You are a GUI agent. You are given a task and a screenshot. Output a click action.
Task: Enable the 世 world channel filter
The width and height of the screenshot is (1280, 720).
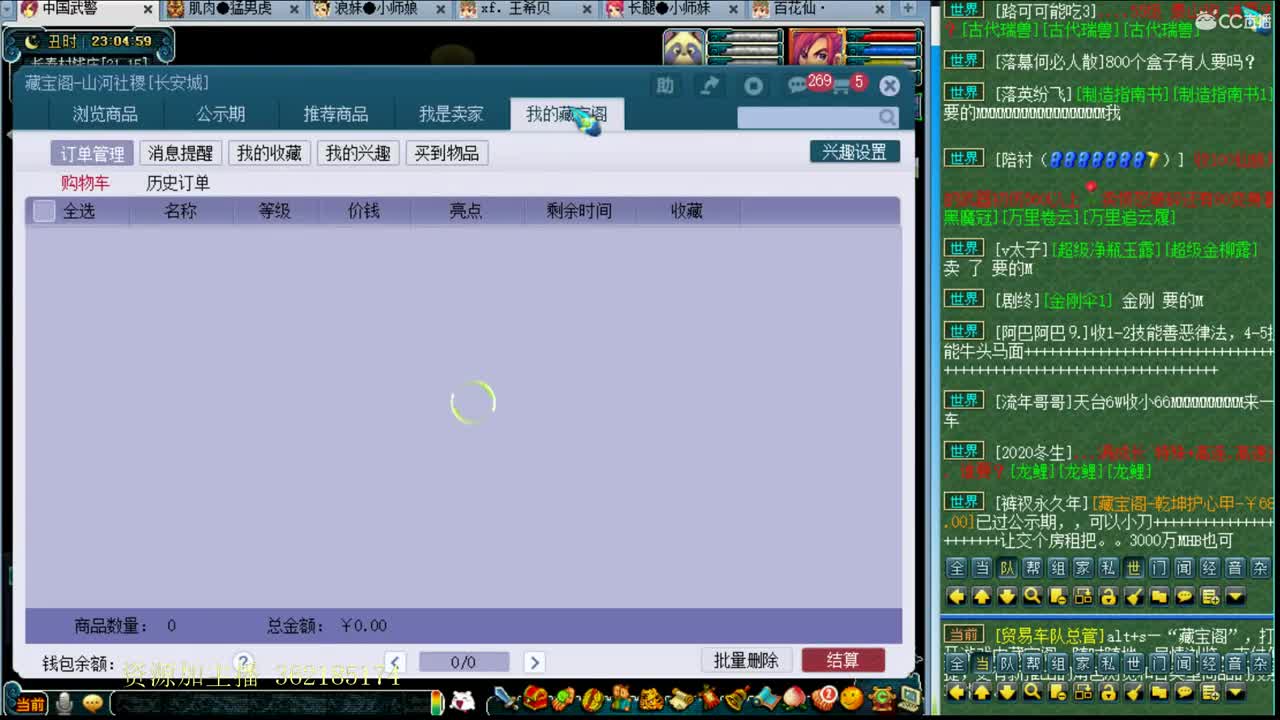(1133, 566)
